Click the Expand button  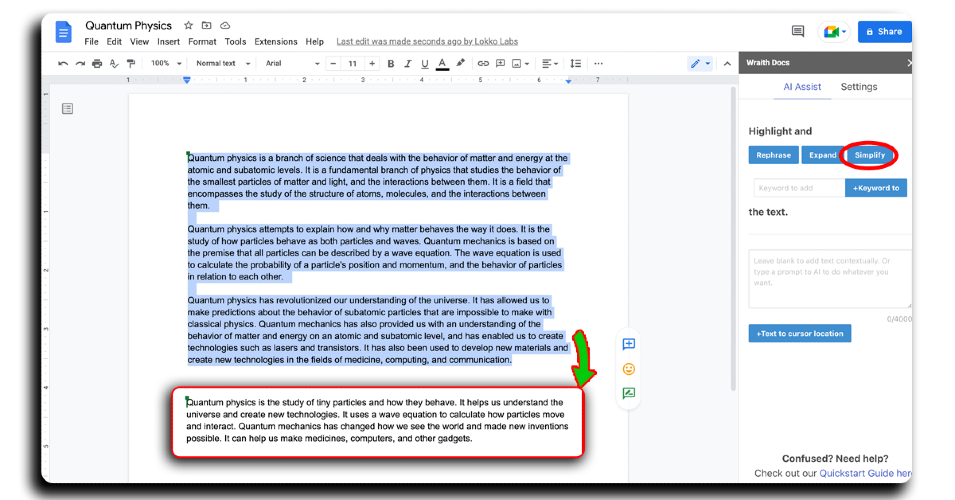point(822,155)
